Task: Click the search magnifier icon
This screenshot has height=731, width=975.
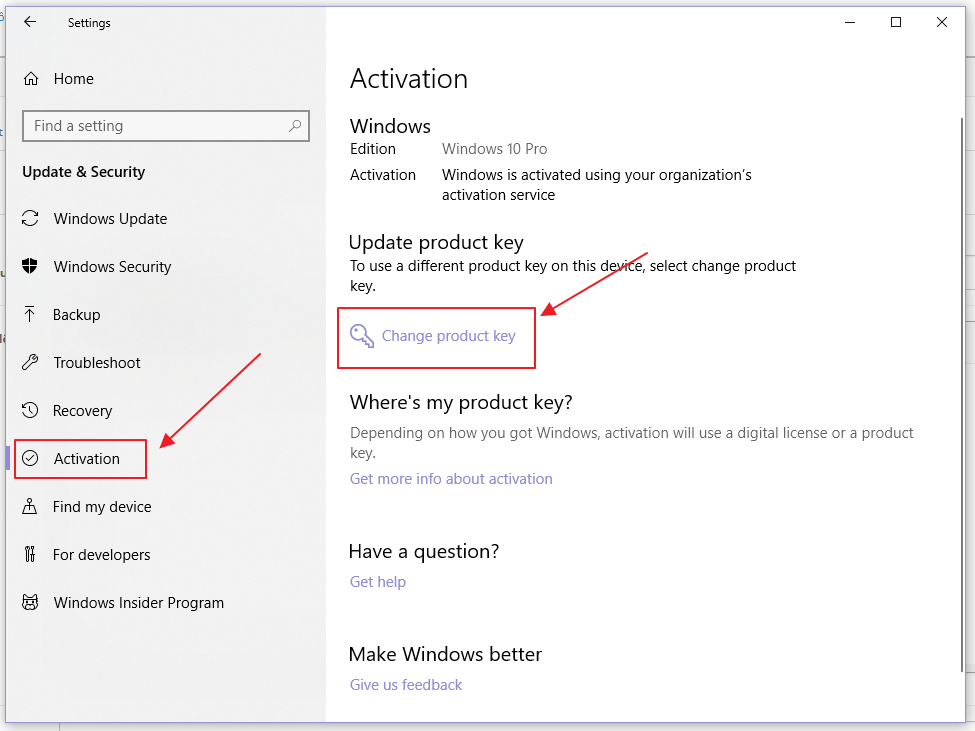Action: click(295, 126)
